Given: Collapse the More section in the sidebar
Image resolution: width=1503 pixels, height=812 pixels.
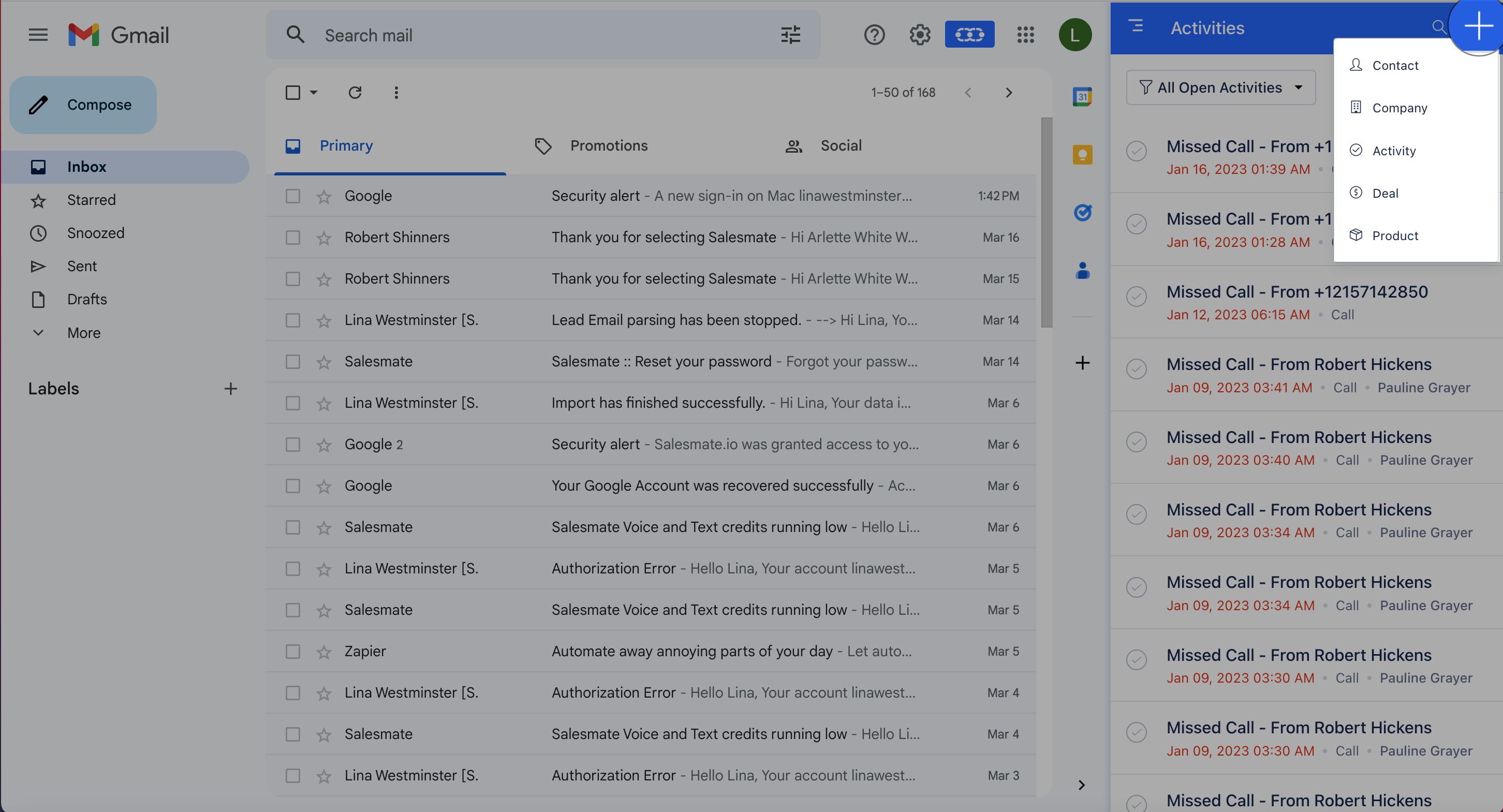Looking at the screenshot, I should coord(38,332).
